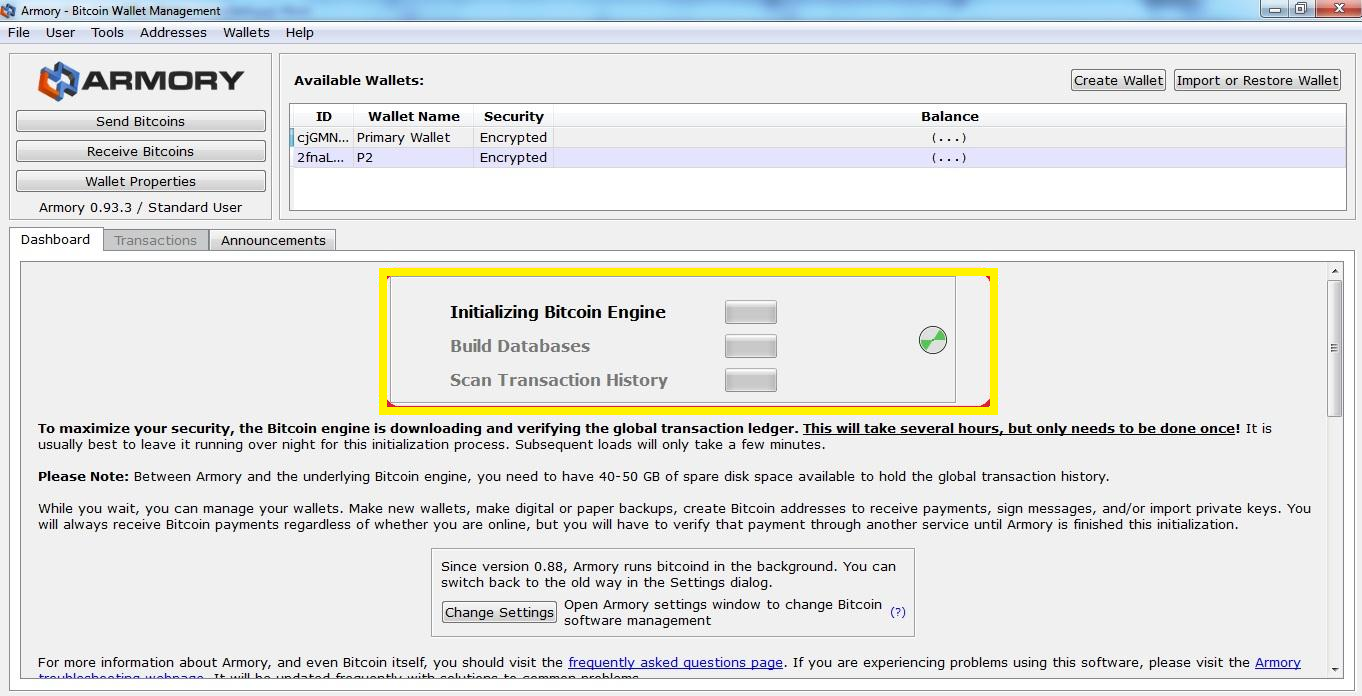Image resolution: width=1362 pixels, height=696 pixels.
Task: Close the Armory window
Action: pyautogui.click(x=1337, y=10)
